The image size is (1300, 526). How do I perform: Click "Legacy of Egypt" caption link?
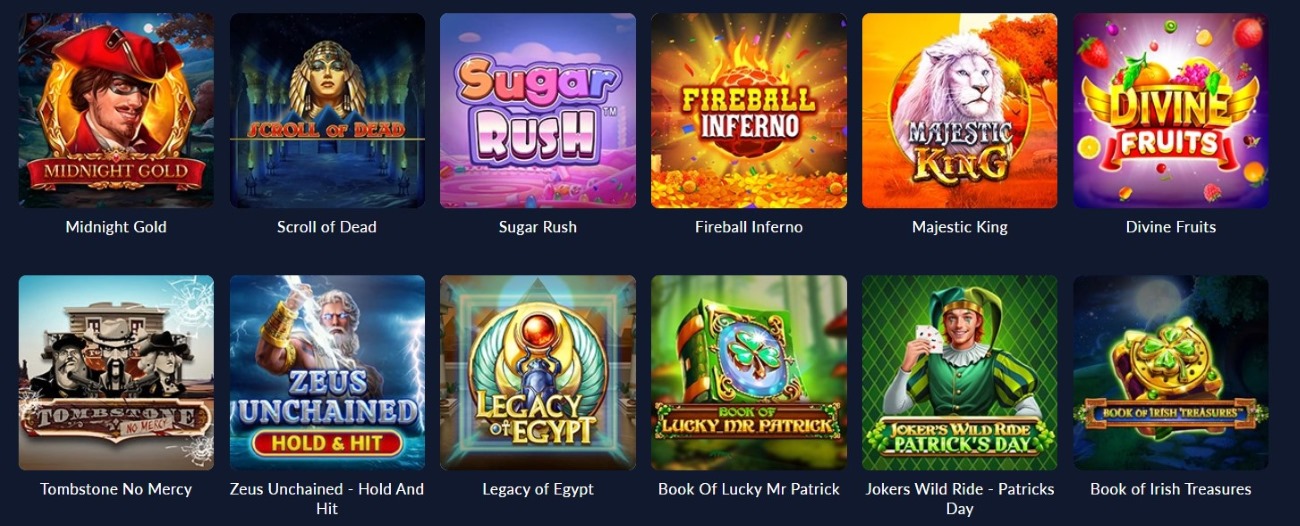[x=538, y=489]
